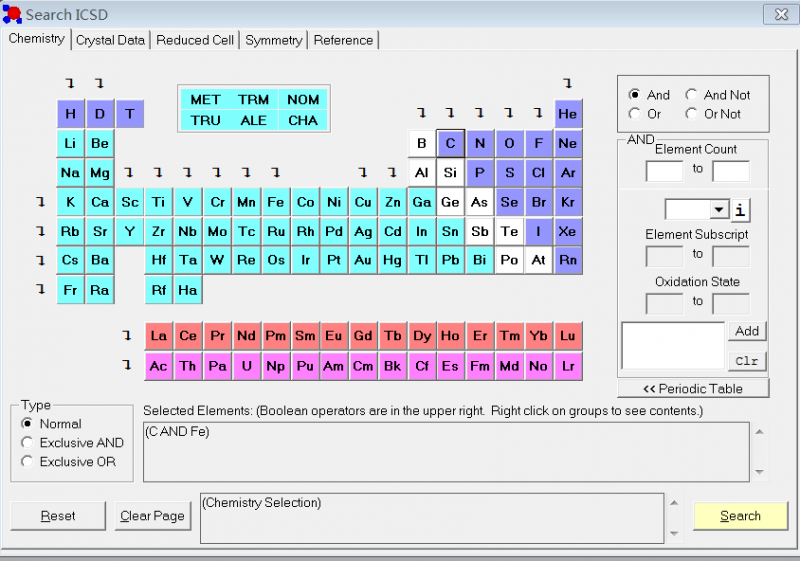Click the CHA element group
800x561 pixels.
(x=303, y=120)
